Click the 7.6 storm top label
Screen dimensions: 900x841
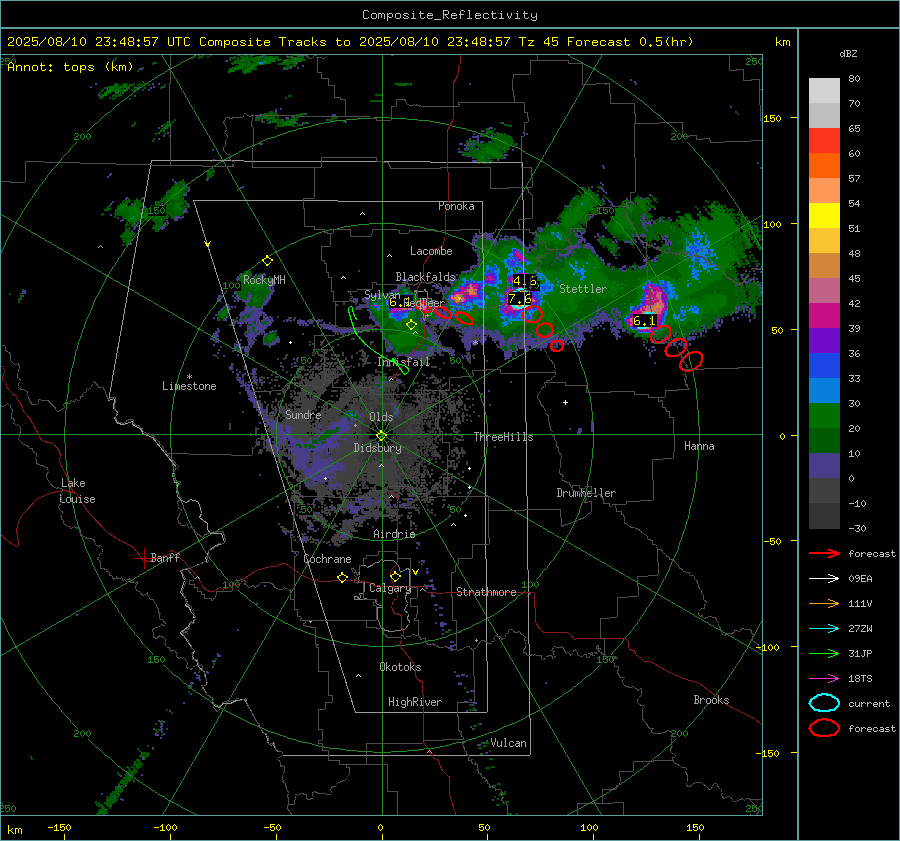coord(520,299)
